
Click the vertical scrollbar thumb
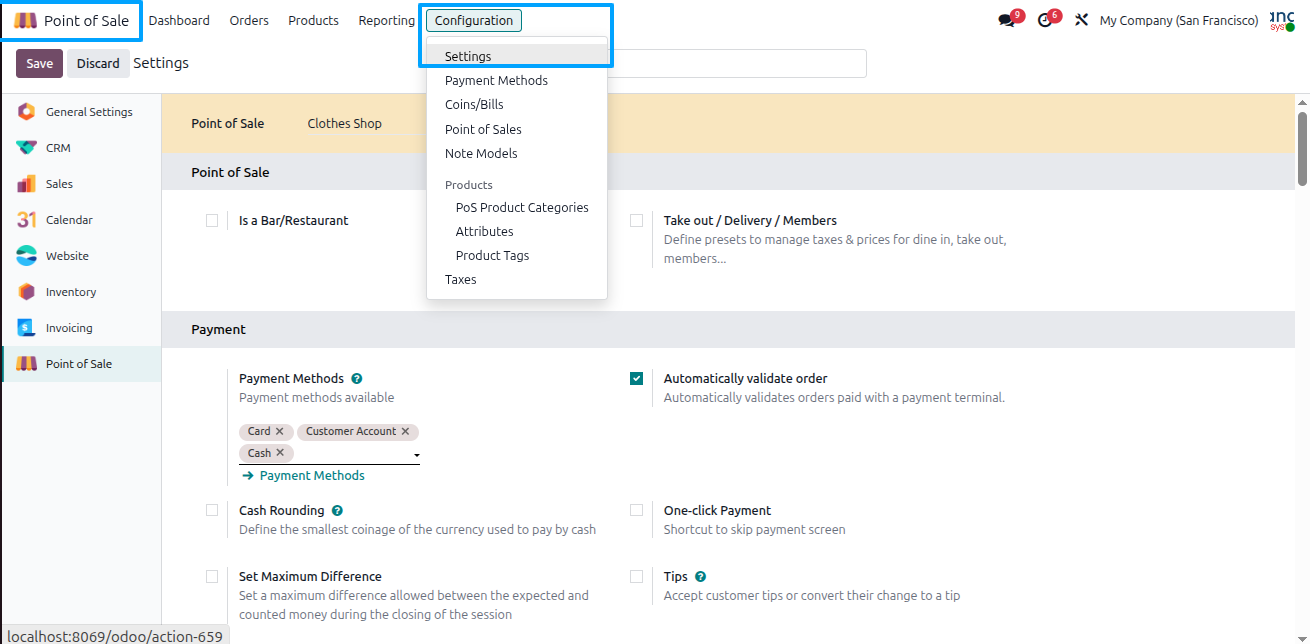[x=1302, y=148]
